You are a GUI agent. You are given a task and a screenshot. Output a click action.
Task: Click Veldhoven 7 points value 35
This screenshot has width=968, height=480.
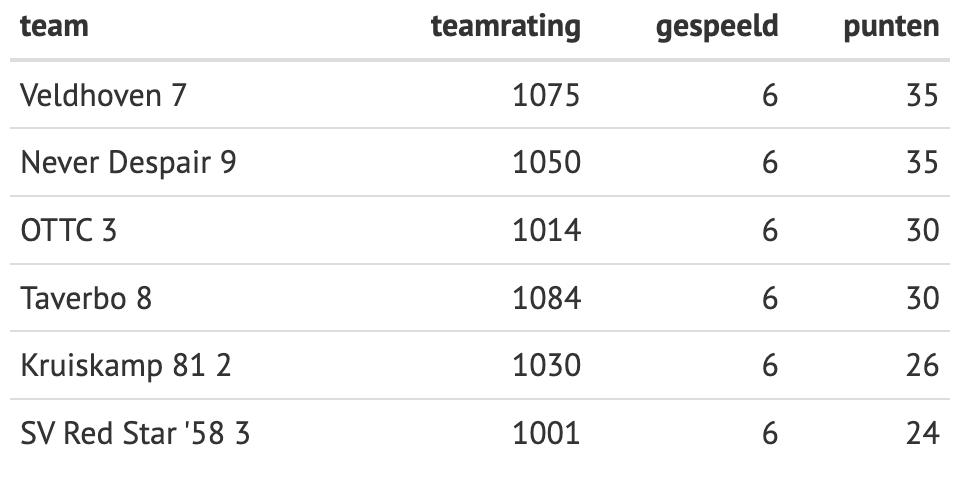pos(923,96)
